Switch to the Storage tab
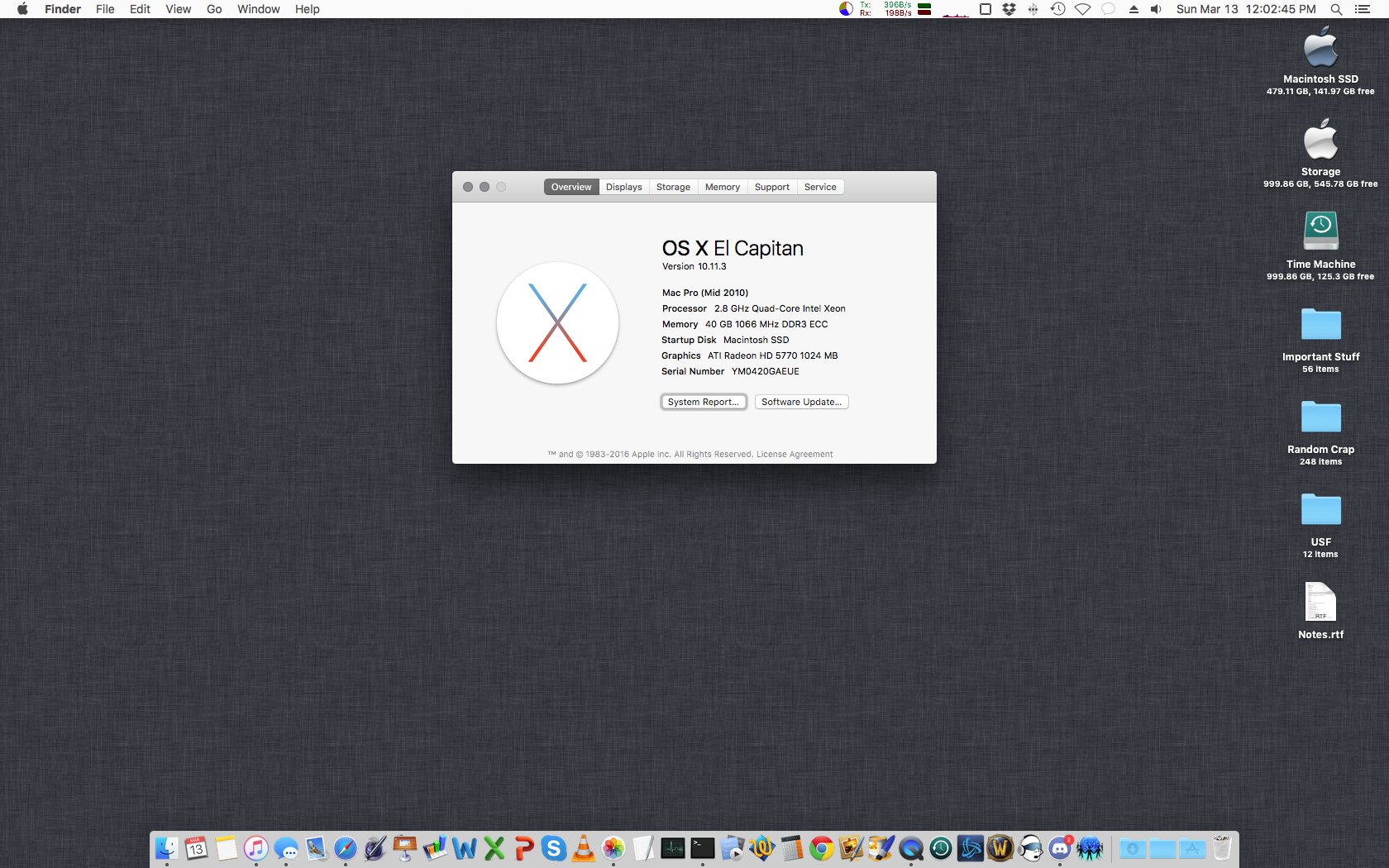1389x868 pixels. pos(673,187)
